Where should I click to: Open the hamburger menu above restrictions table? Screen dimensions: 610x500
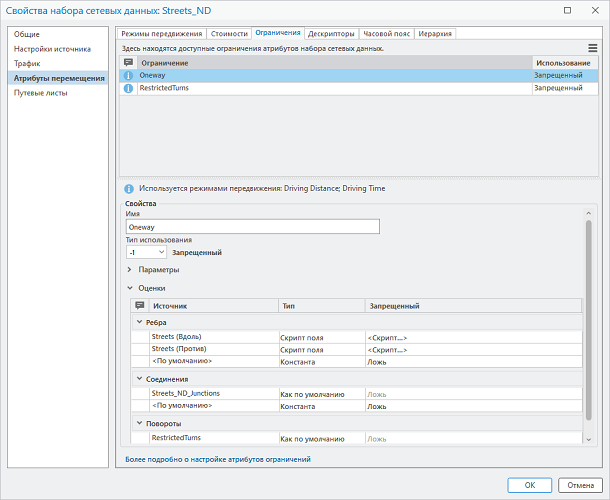point(592,47)
